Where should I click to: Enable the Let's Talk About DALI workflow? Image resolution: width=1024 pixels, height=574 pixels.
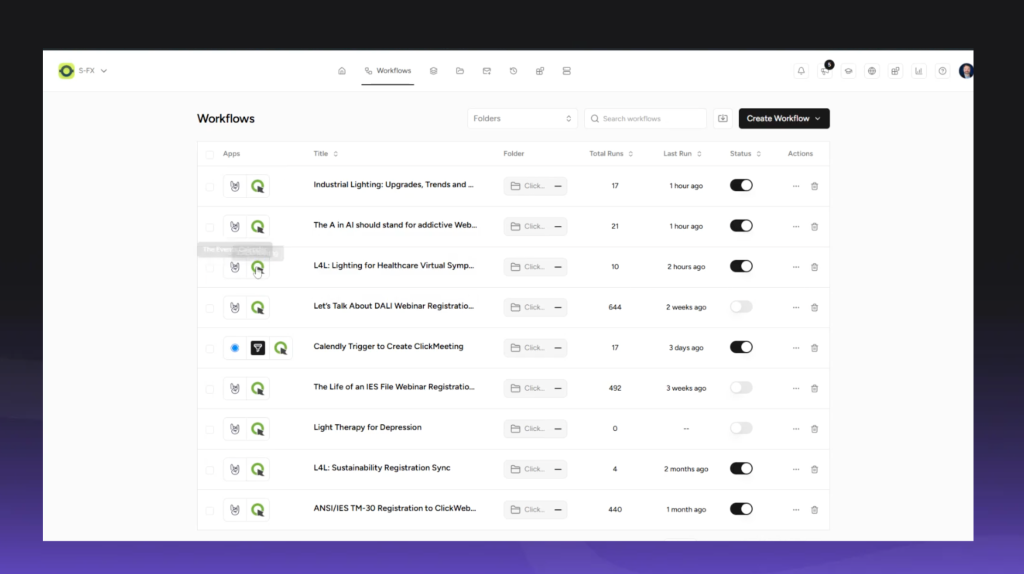click(741, 307)
